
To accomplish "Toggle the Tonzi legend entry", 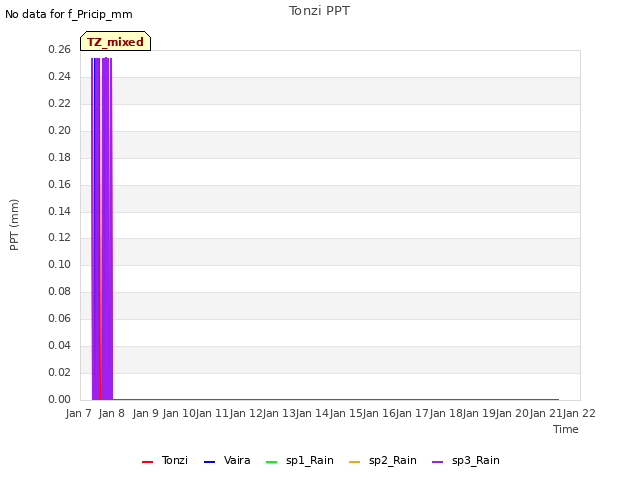I will click(165, 460).
